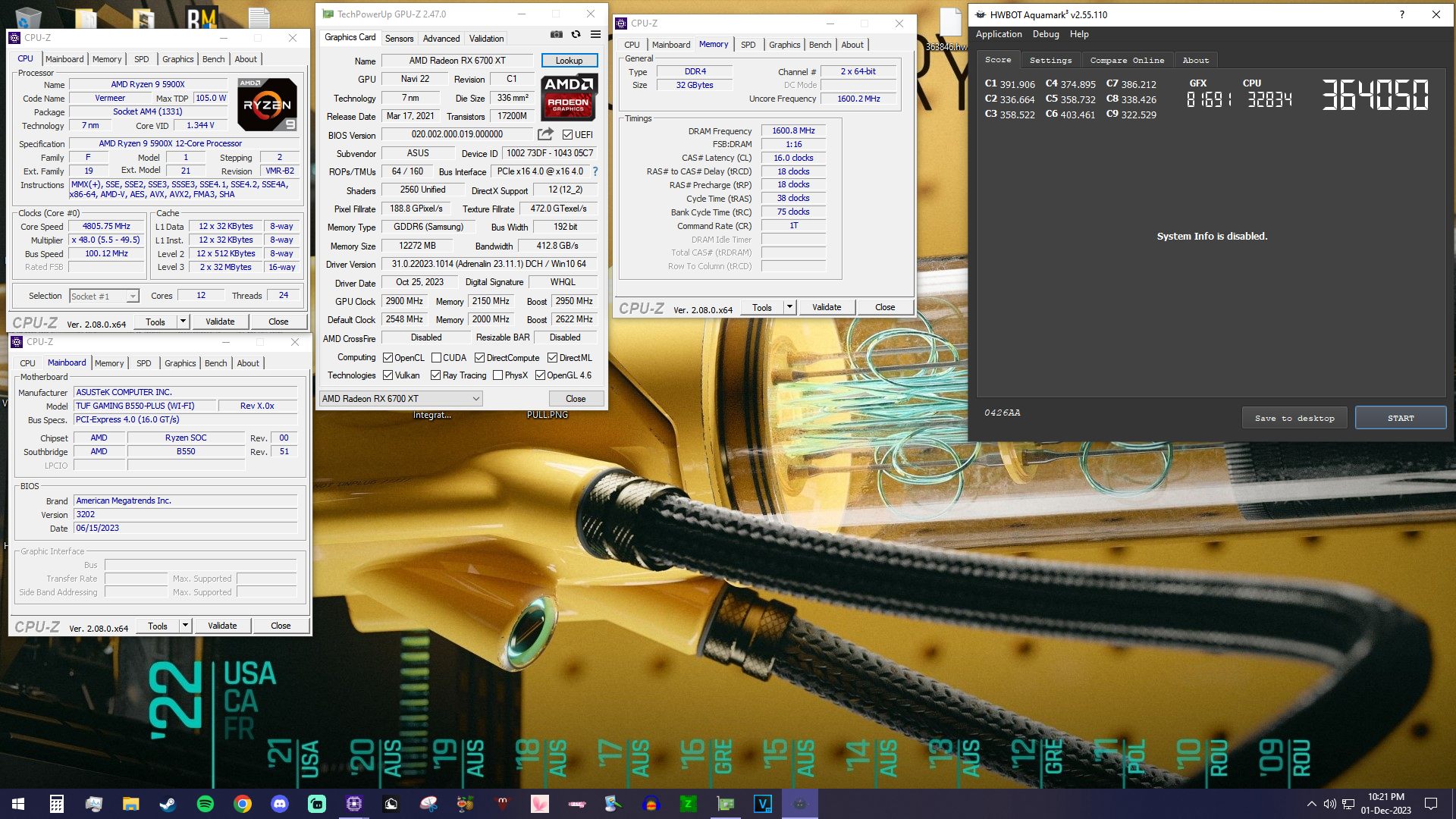Expand Tools dropdown arrow in CPU-Z Mainboard window

(185, 626)
